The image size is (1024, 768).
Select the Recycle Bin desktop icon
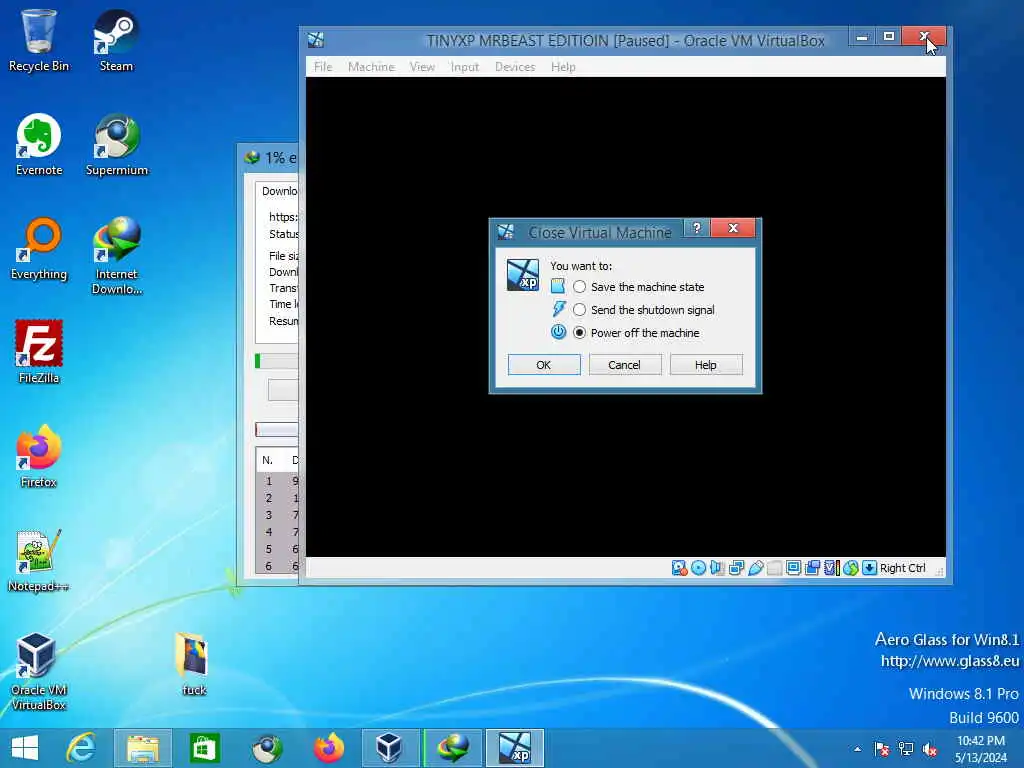coord(39,40)
